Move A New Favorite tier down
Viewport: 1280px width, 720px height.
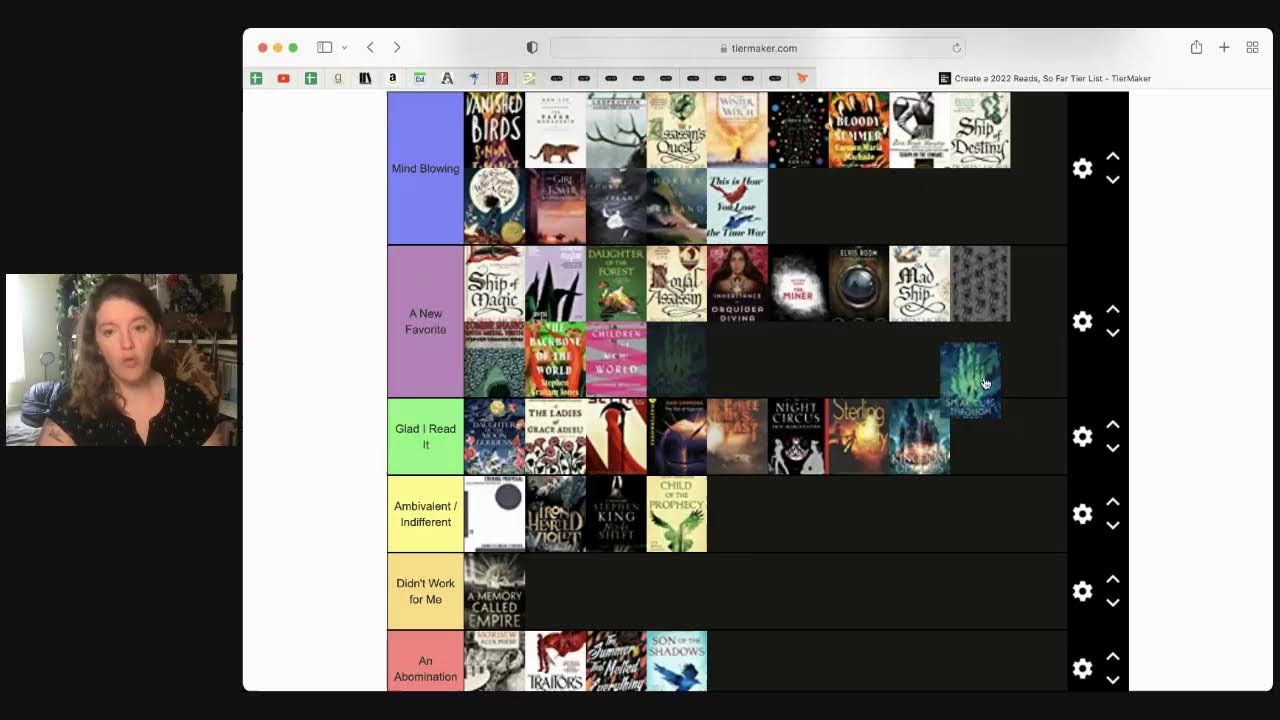[1112, 333]
